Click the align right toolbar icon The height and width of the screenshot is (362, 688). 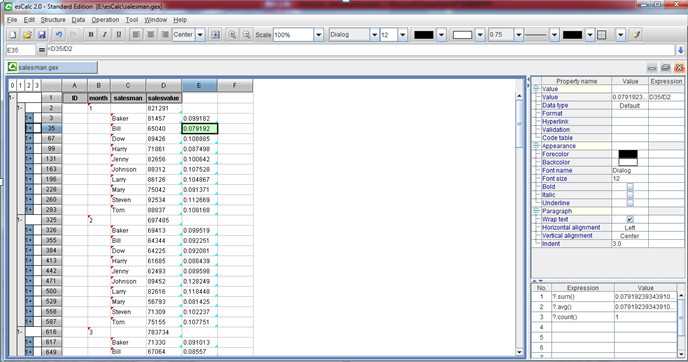point(165,35)
